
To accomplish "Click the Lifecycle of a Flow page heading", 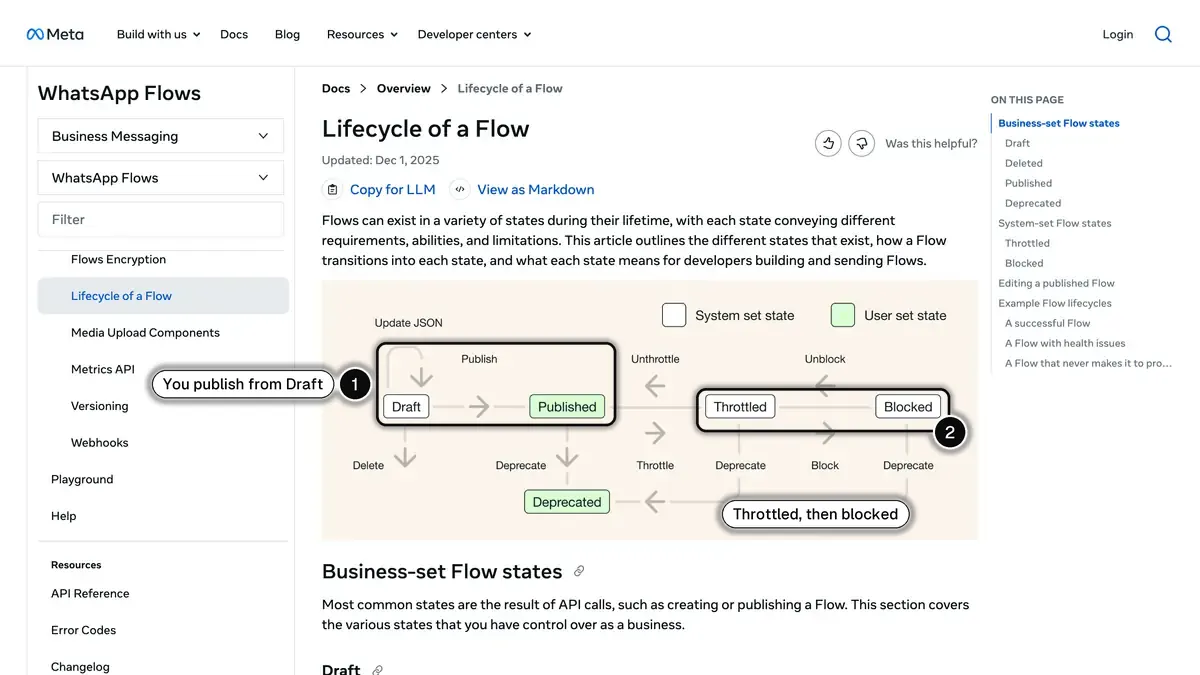I will tap(425, 129).
